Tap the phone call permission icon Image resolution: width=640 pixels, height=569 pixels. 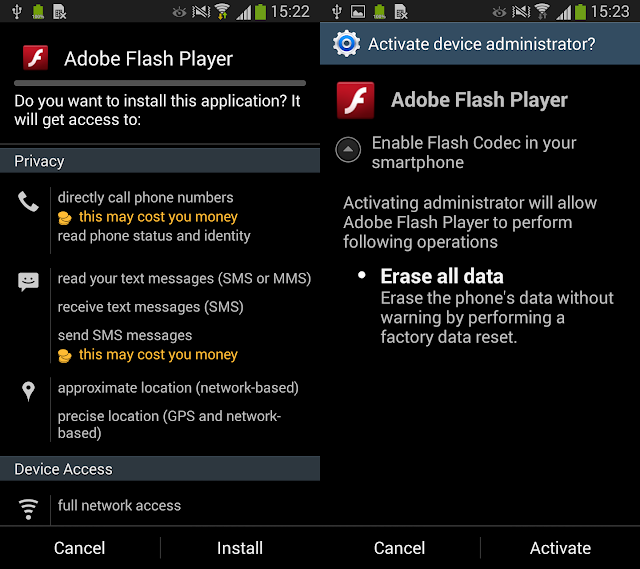coord(28,202)
